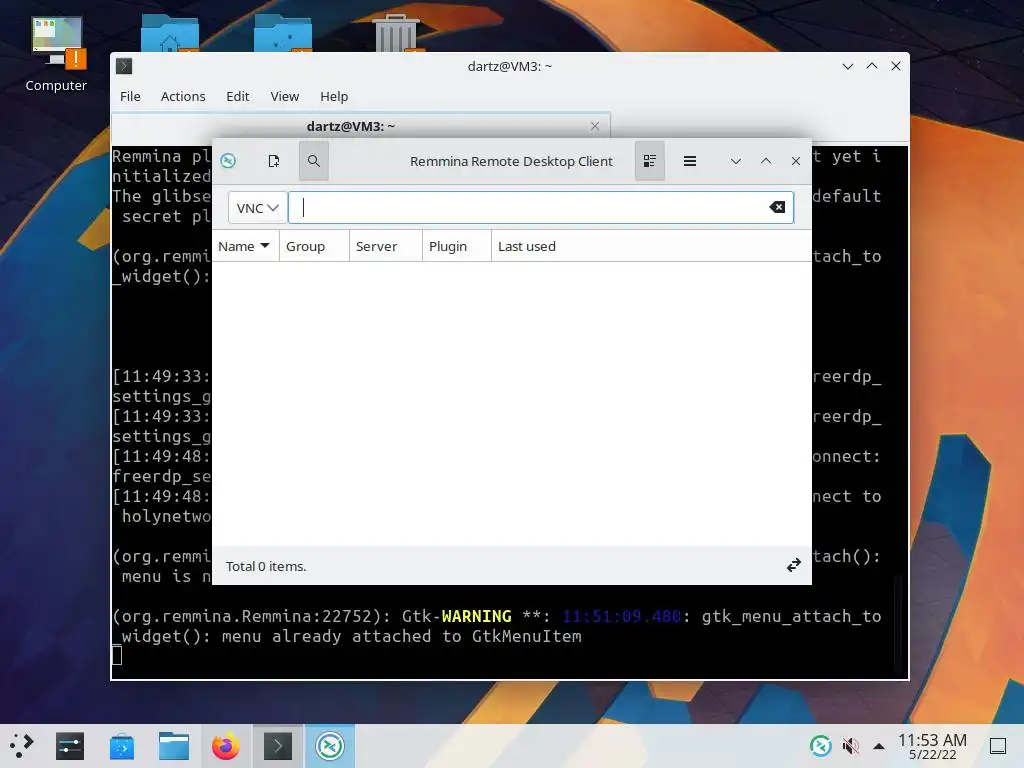Viewport: 1024px width, 768px height.
Task: Toggle the search bar magnifier button
Action: coord(313,161)
